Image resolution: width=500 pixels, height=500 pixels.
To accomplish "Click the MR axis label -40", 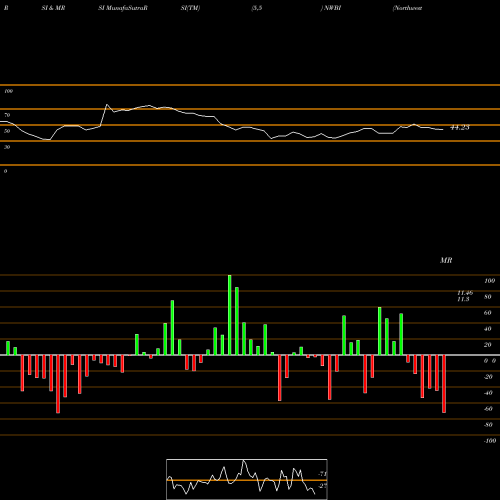I will tap(488, 393).
